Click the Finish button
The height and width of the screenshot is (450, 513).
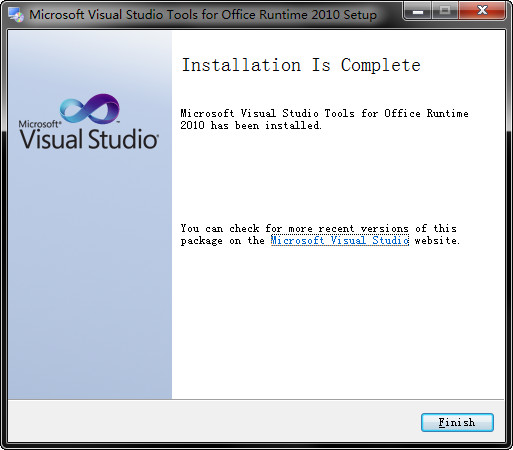pos(457,422)
